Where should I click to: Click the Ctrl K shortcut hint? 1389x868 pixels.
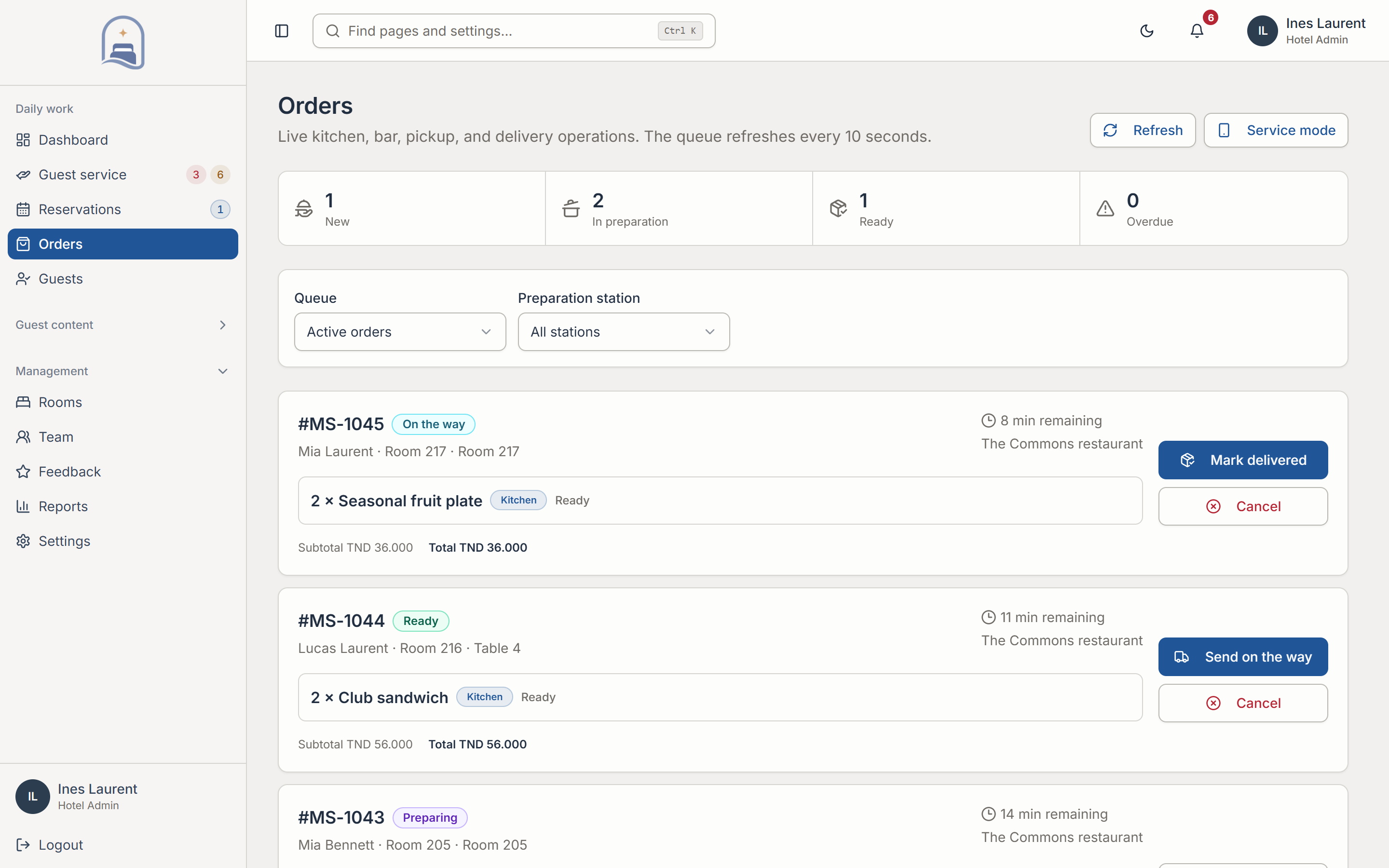tap(680, 31)
